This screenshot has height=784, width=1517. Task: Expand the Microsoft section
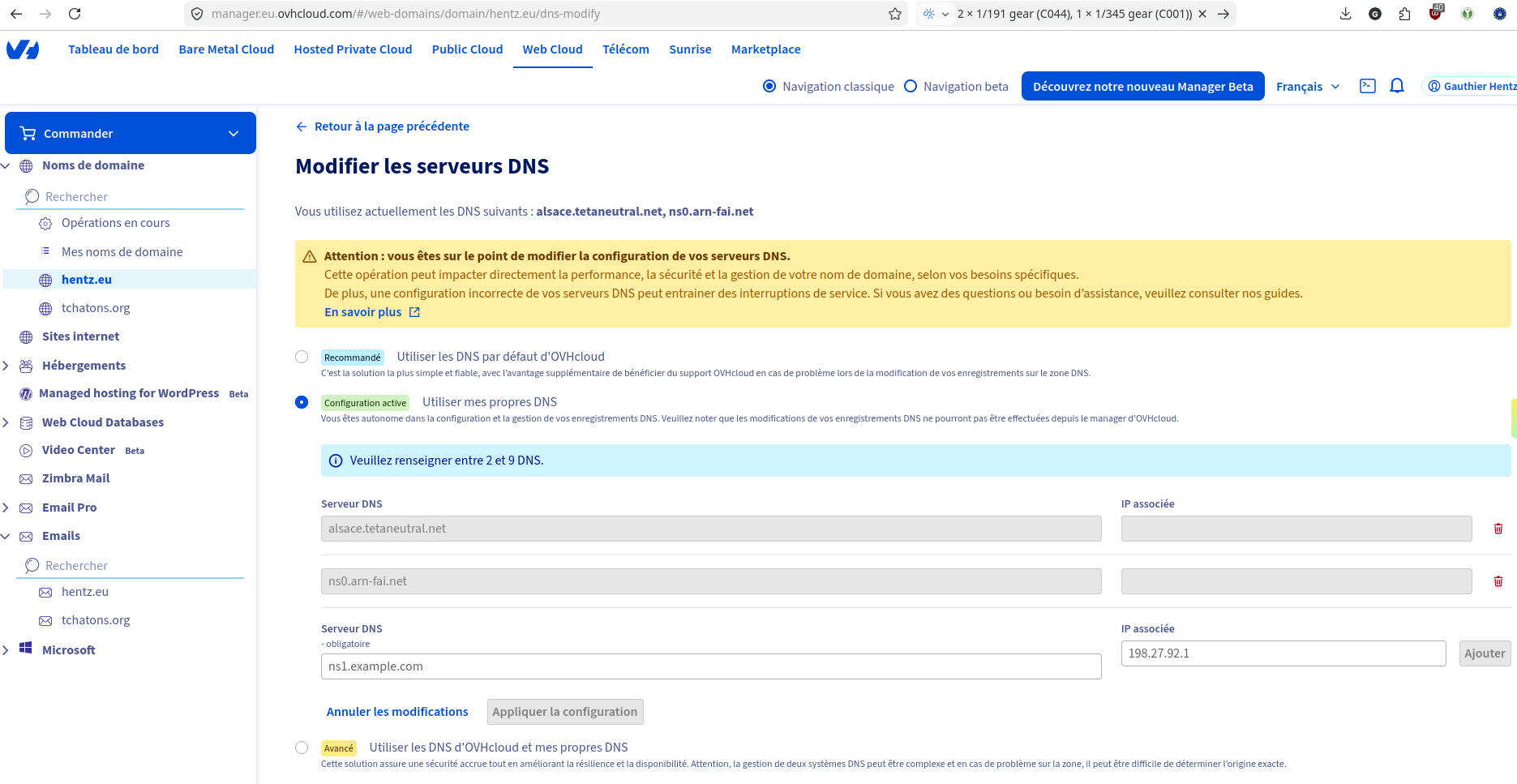click(6, 650)
